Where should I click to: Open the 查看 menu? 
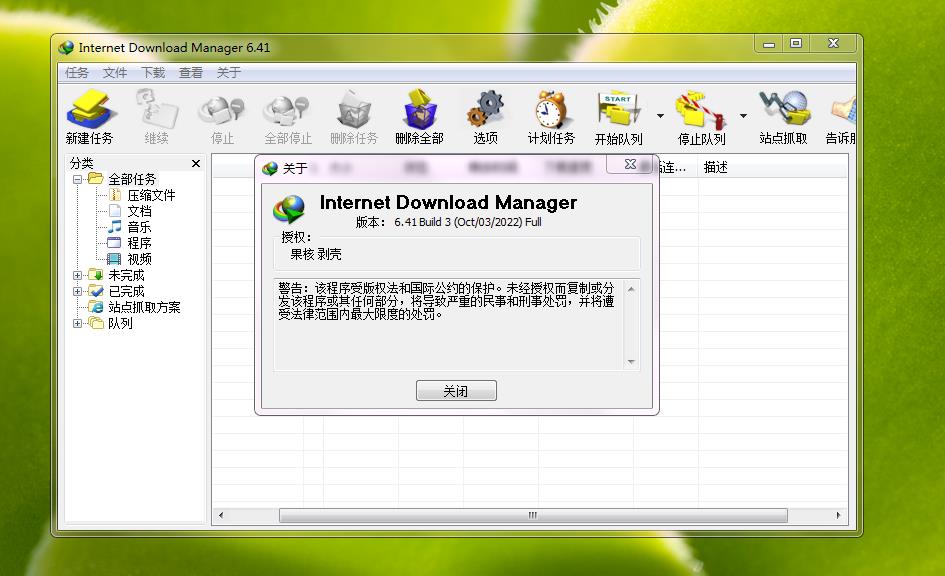[x=191, y=72]
